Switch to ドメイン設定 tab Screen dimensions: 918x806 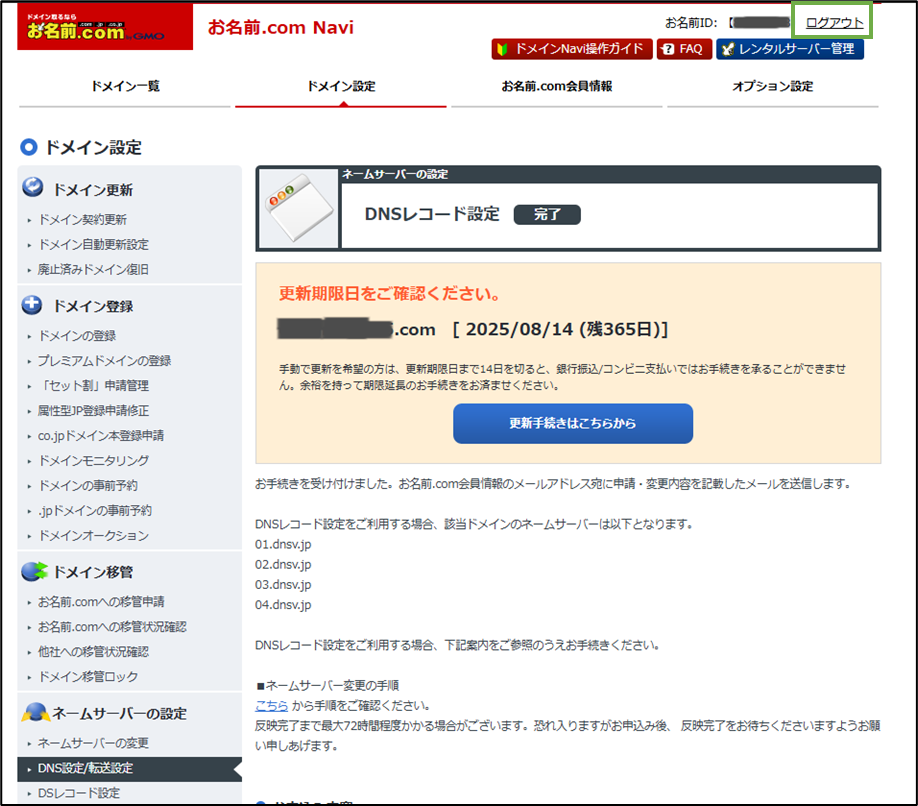(x=341, y=86)
